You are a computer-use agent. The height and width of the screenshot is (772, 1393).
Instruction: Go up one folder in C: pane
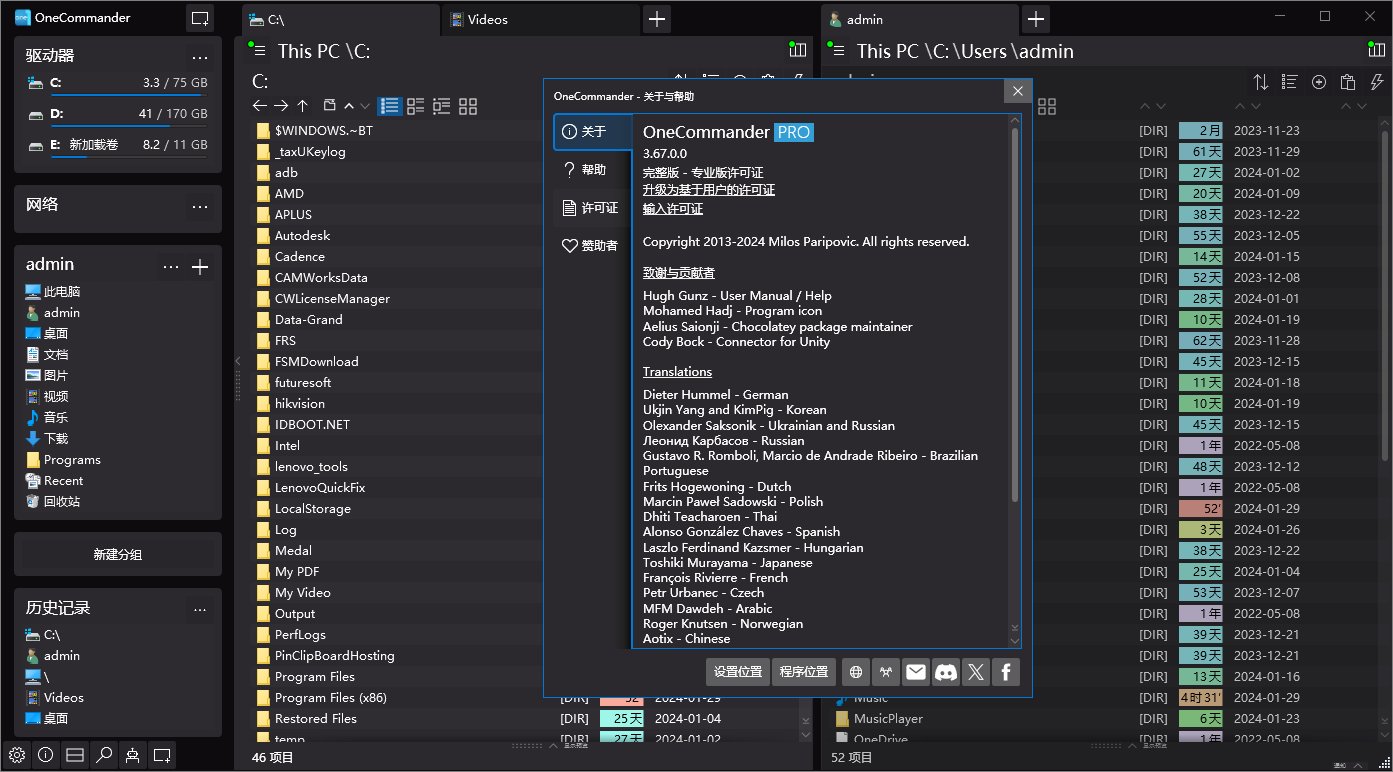click(302, 105)
